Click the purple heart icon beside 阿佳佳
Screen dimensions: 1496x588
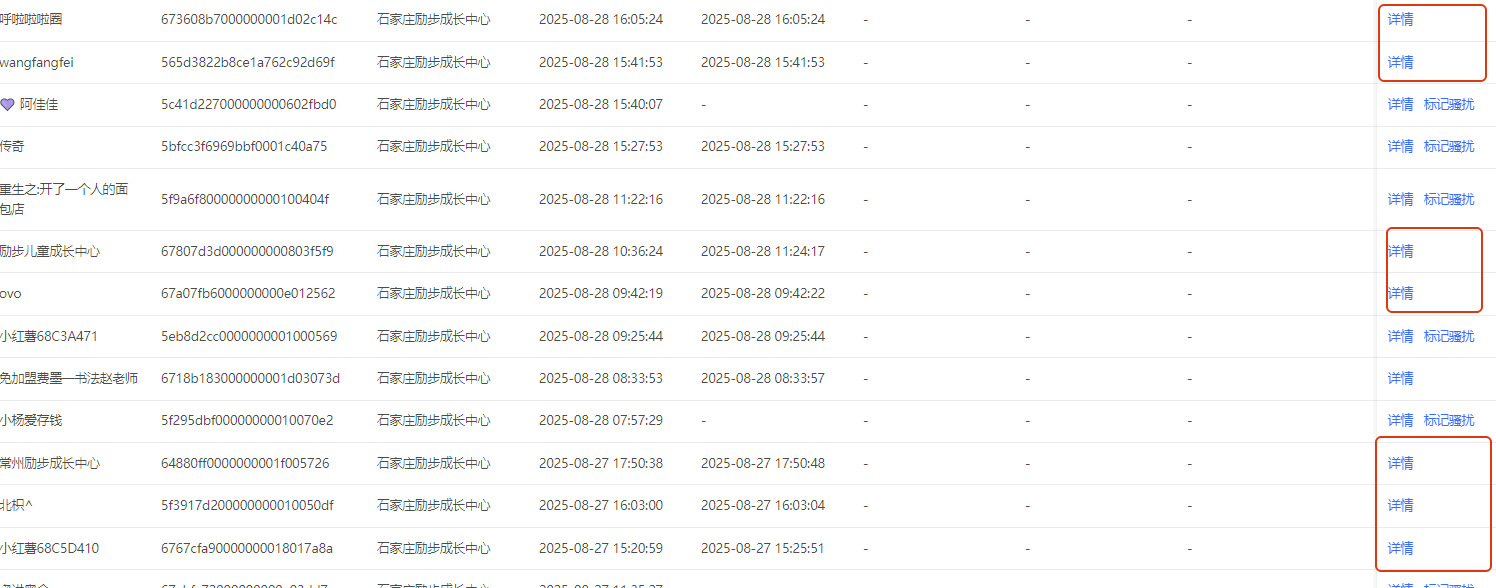pyautogui.click(x=7, y=104)
